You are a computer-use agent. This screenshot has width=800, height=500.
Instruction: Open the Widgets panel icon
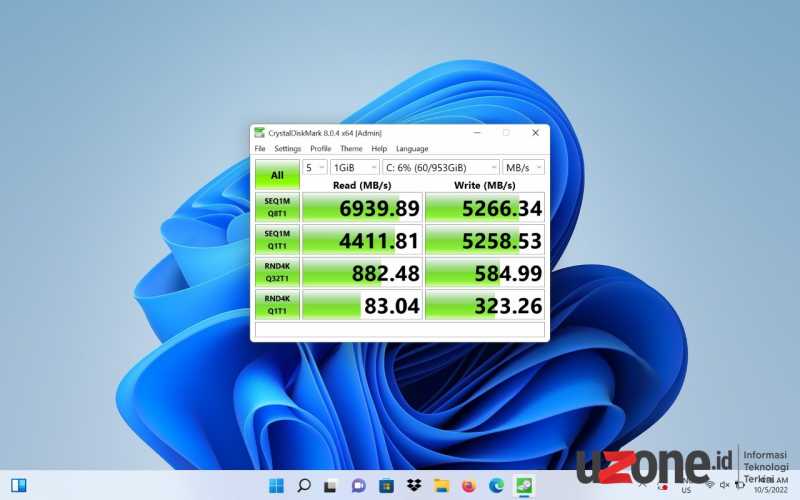coord(19,485)
